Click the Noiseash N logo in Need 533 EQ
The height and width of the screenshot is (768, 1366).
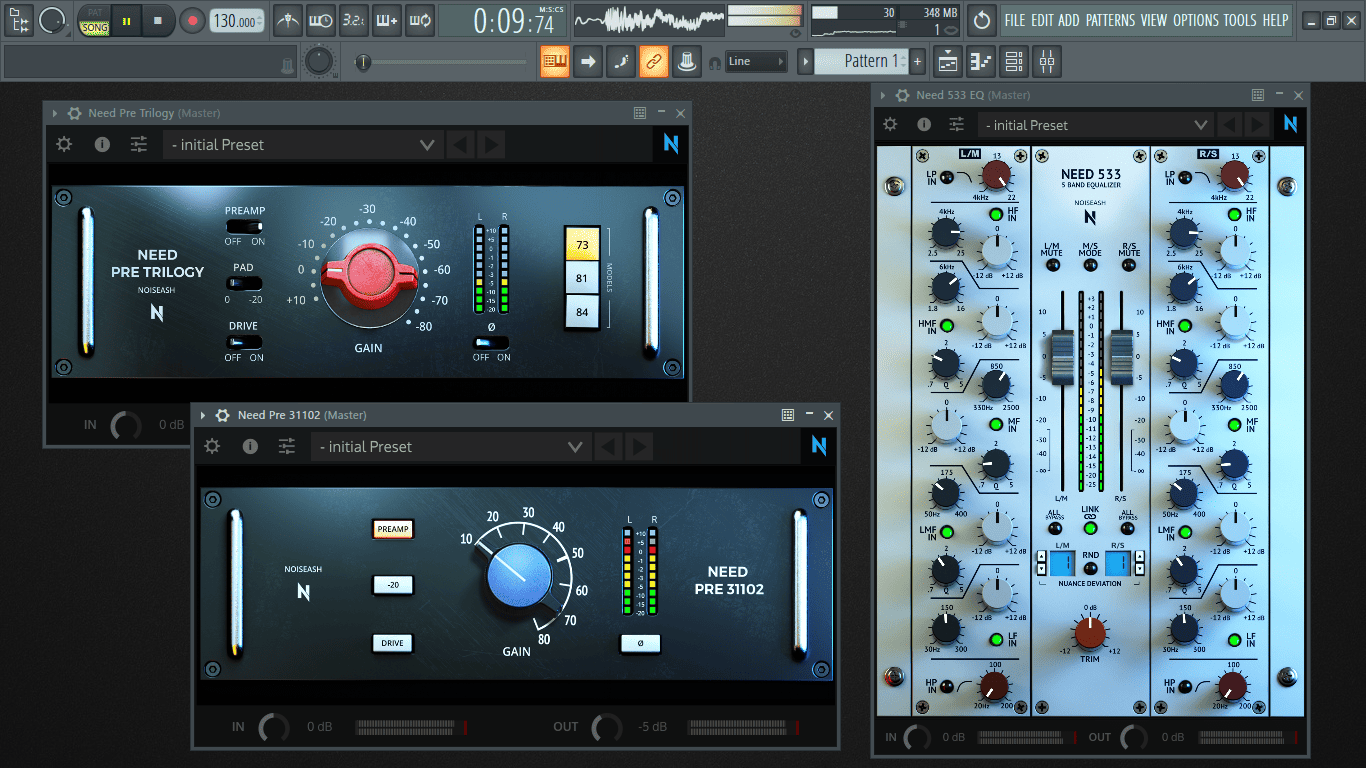[1290, 124]
